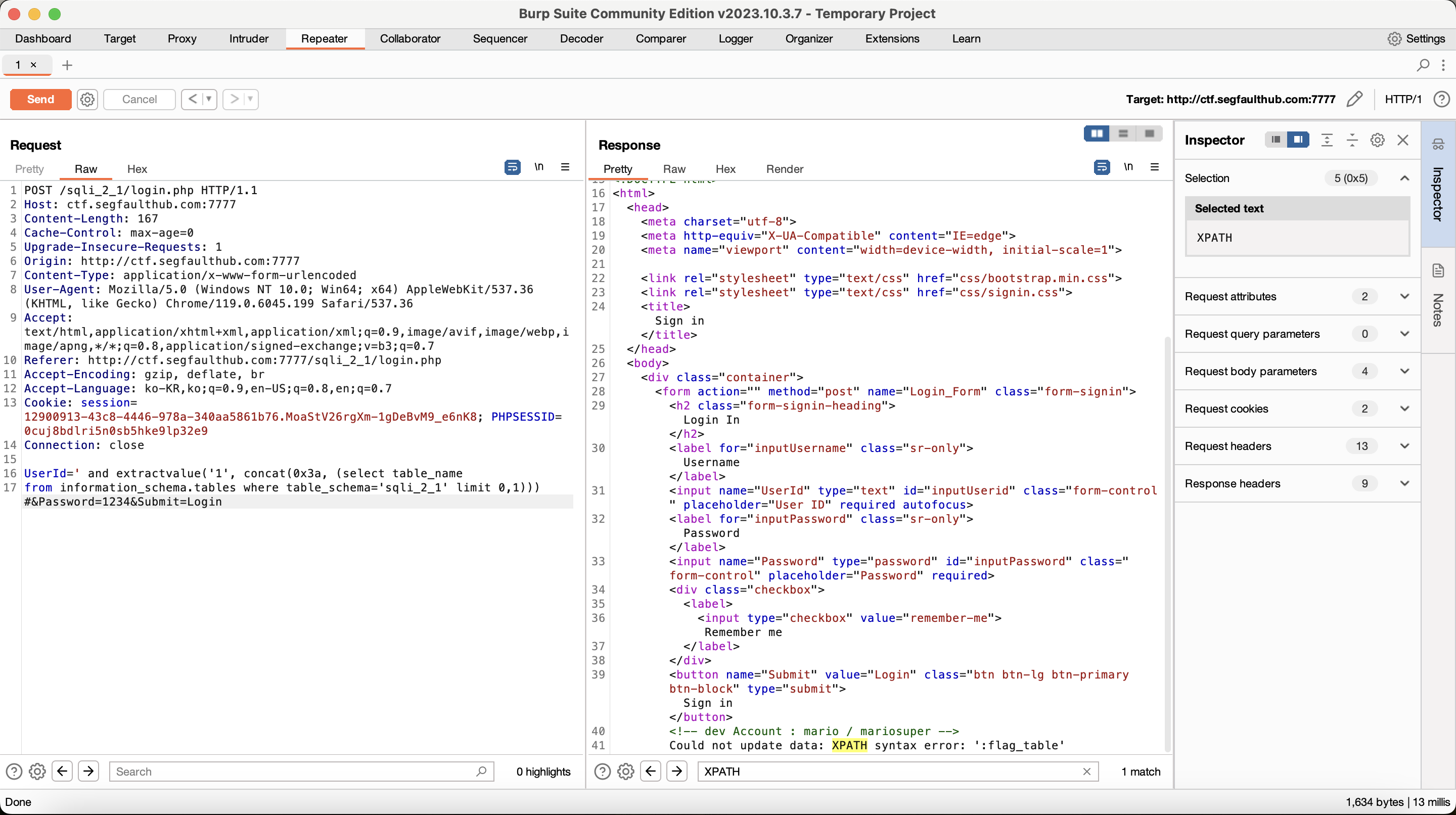The width and height of the screenshot is (1456, 815).
Task: Expand Request attributes section
Action: 1404,297
